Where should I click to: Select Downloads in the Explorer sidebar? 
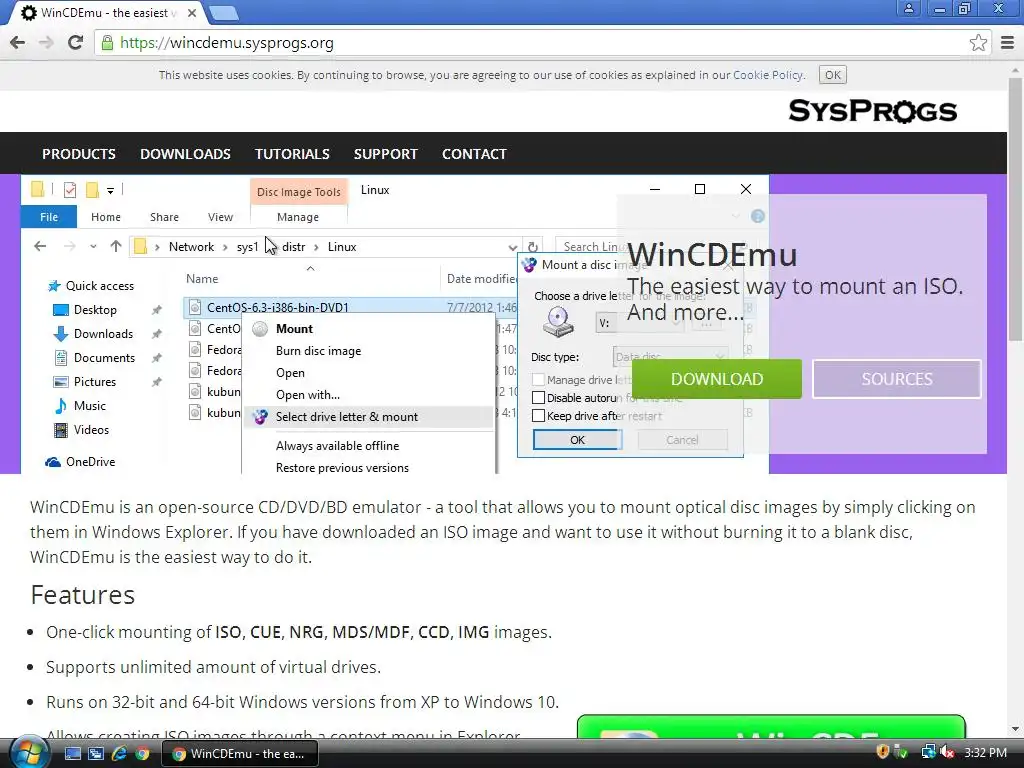[93, 334]
